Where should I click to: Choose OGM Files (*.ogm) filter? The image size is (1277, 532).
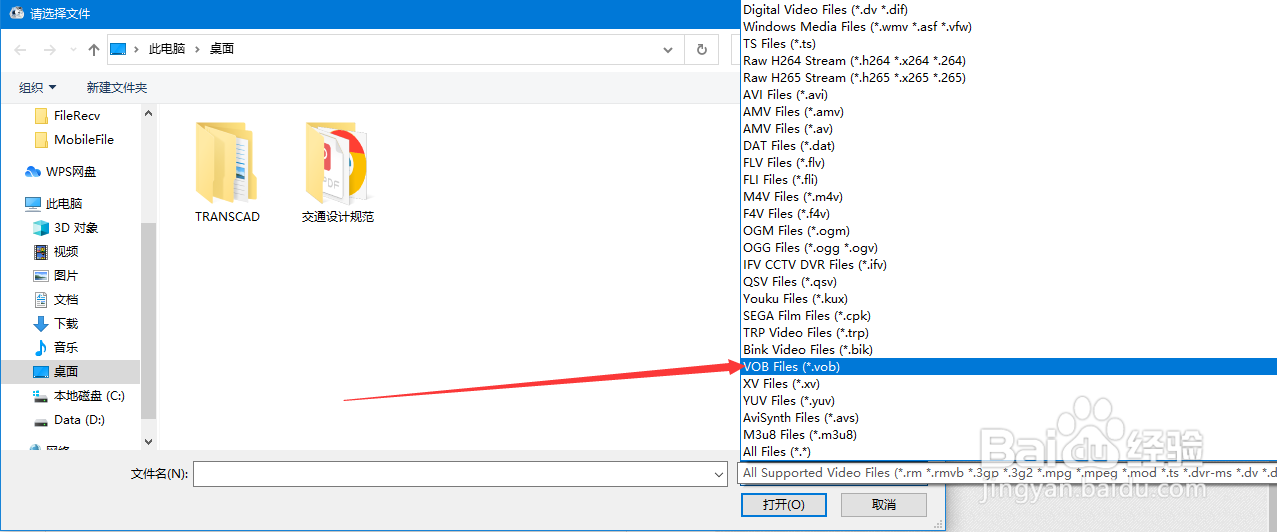pyautogui.click(x=1009, y=230)
